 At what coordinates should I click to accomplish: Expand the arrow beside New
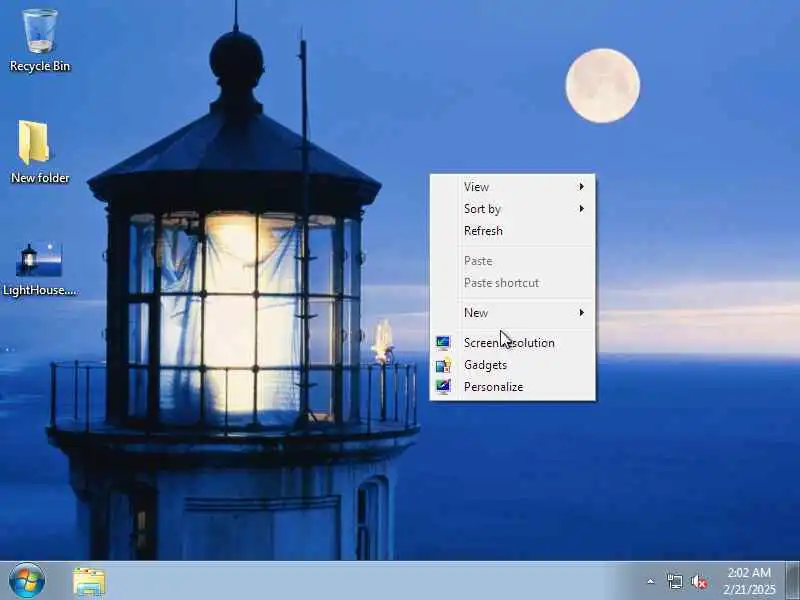tap(581, 312)
